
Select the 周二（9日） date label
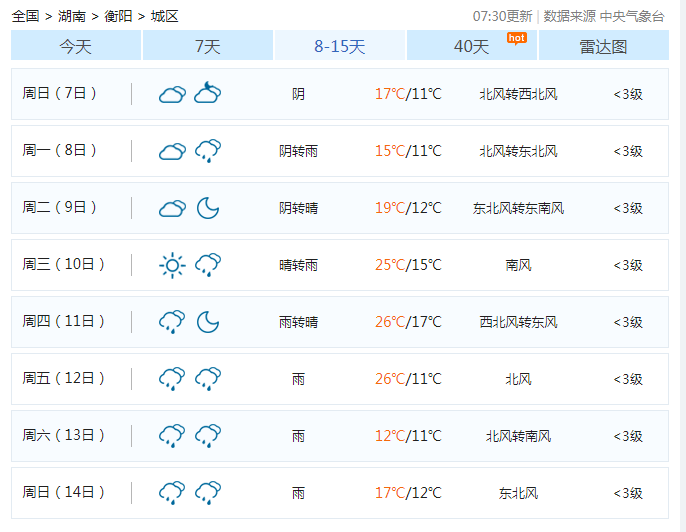tap(60, 207)
